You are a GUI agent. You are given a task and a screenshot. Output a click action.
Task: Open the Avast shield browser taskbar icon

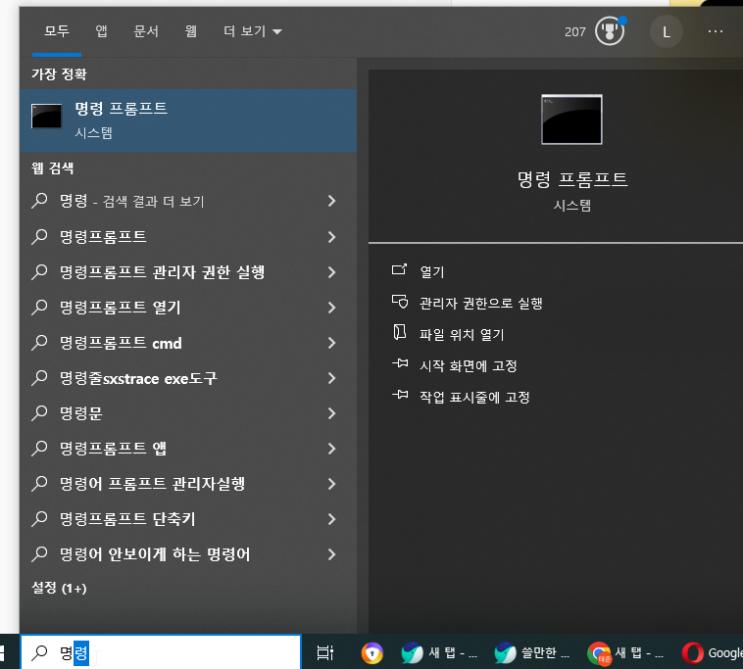(372, 653)
